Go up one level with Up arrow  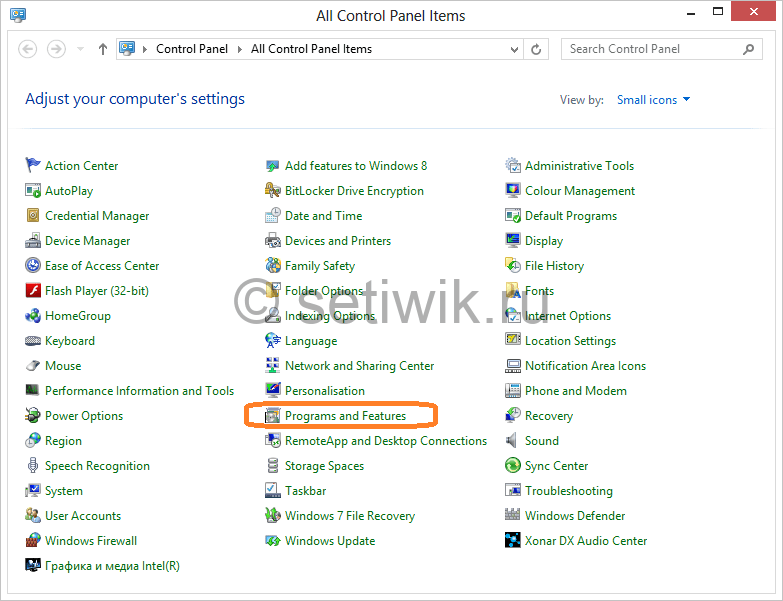click(x=102, y=49)
